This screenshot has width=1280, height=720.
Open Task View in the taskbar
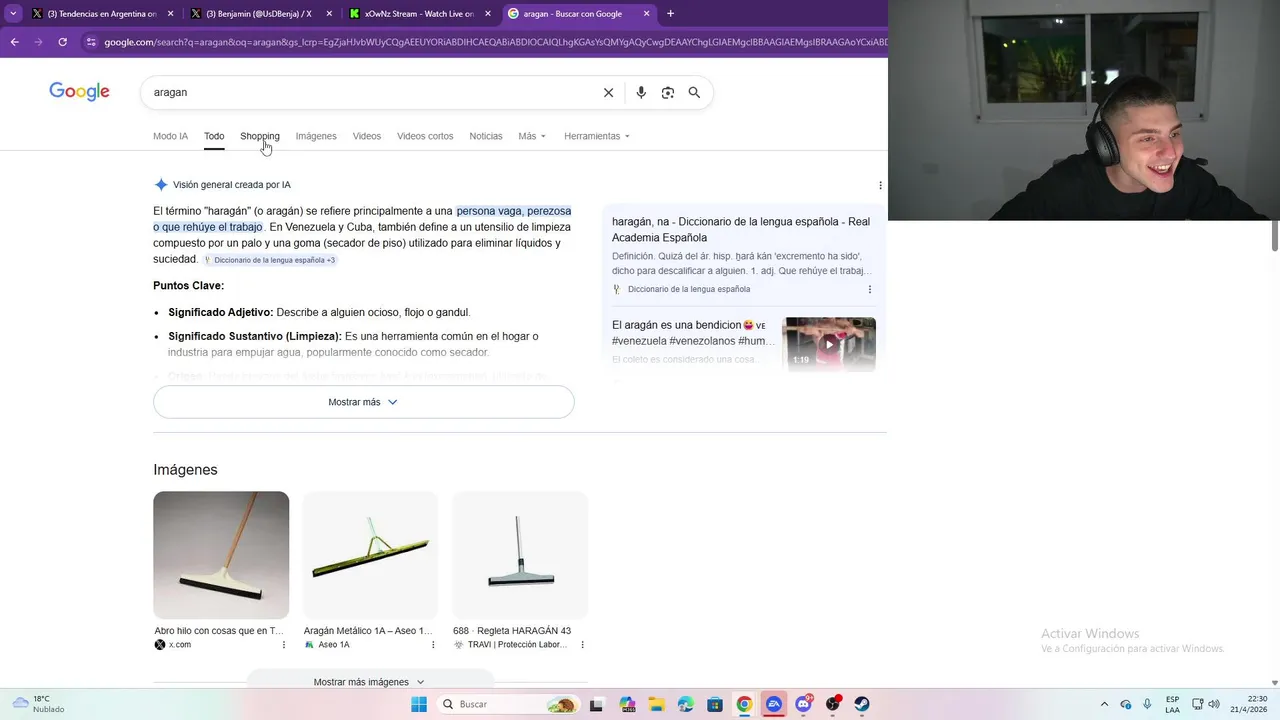[597, 704]
